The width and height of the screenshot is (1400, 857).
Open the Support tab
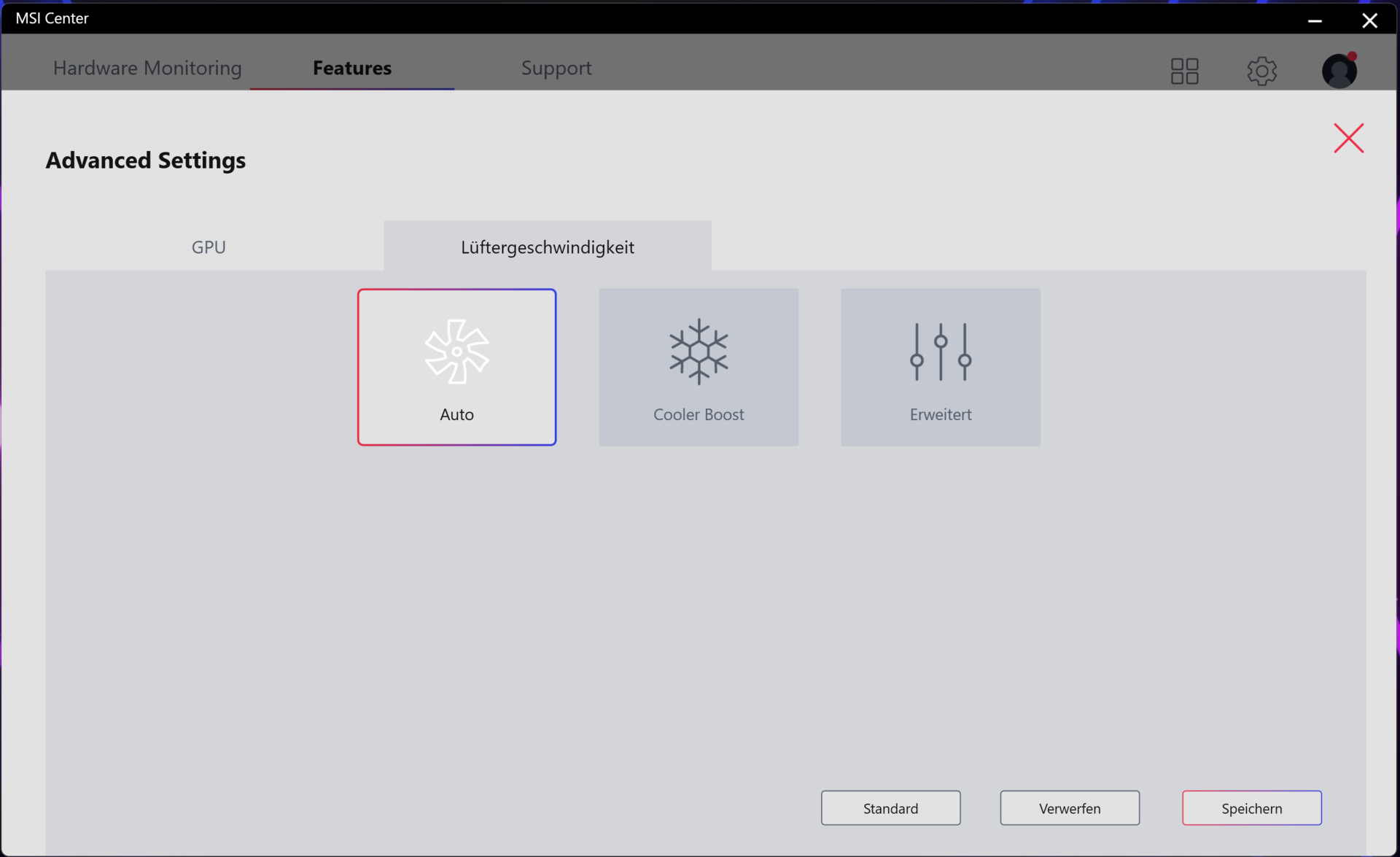[x=556, y=68]
